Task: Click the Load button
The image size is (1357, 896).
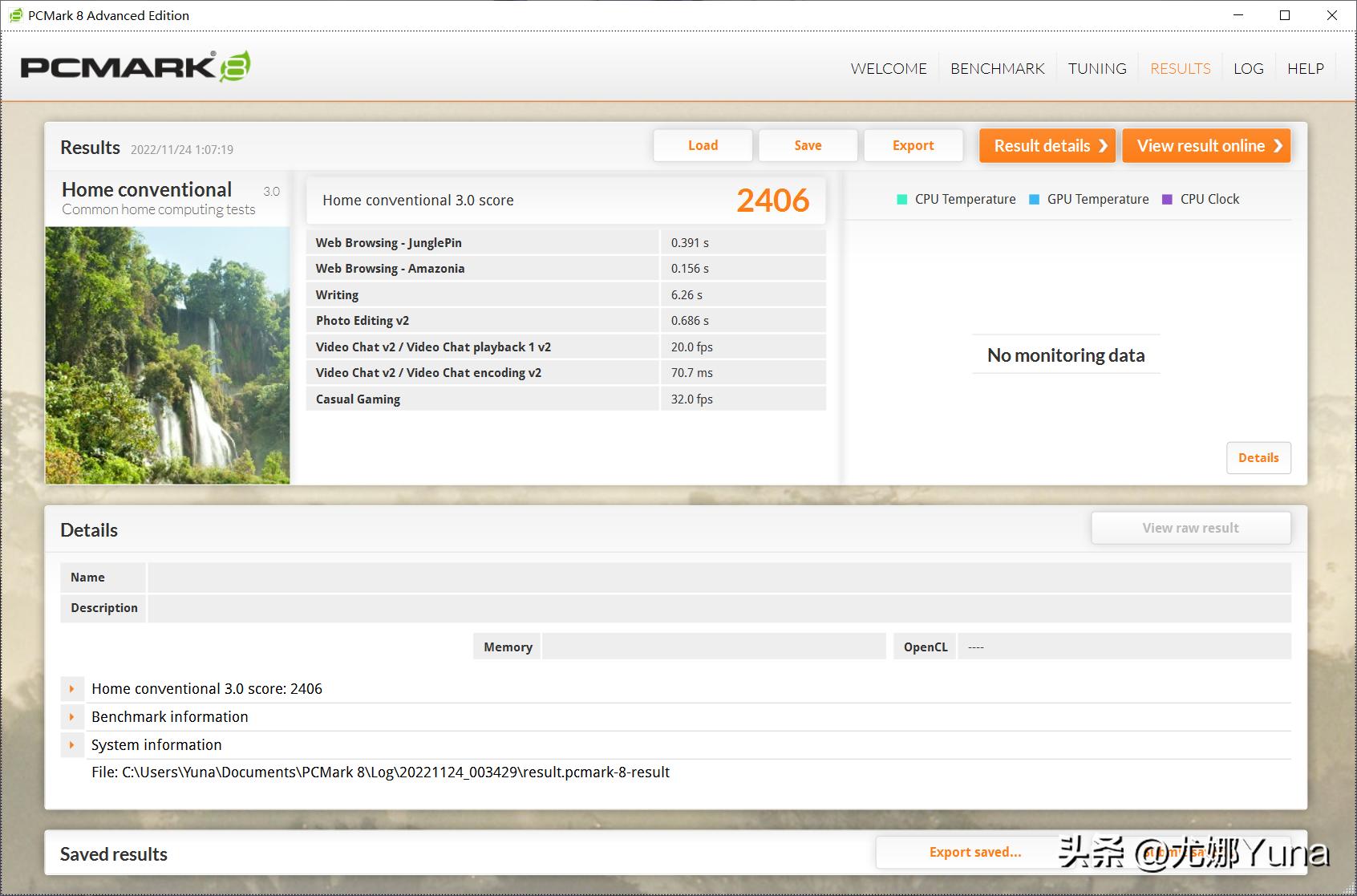Action: click(703, 145)
